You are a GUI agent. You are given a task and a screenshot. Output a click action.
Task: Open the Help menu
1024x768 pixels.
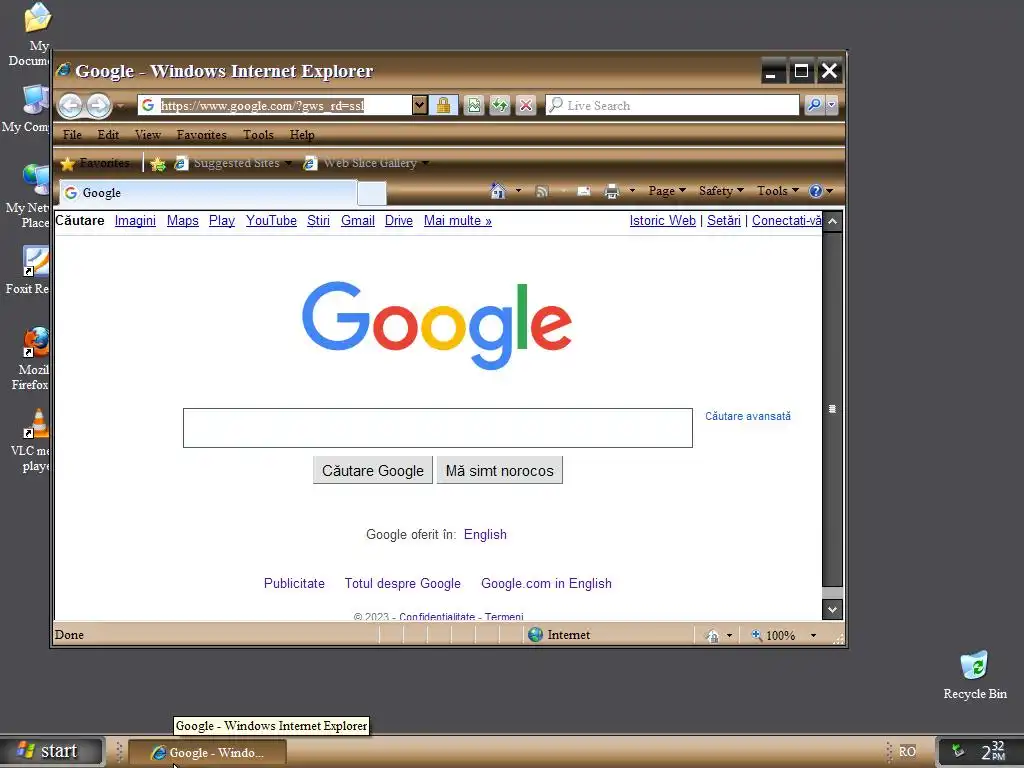coord(302,135)
